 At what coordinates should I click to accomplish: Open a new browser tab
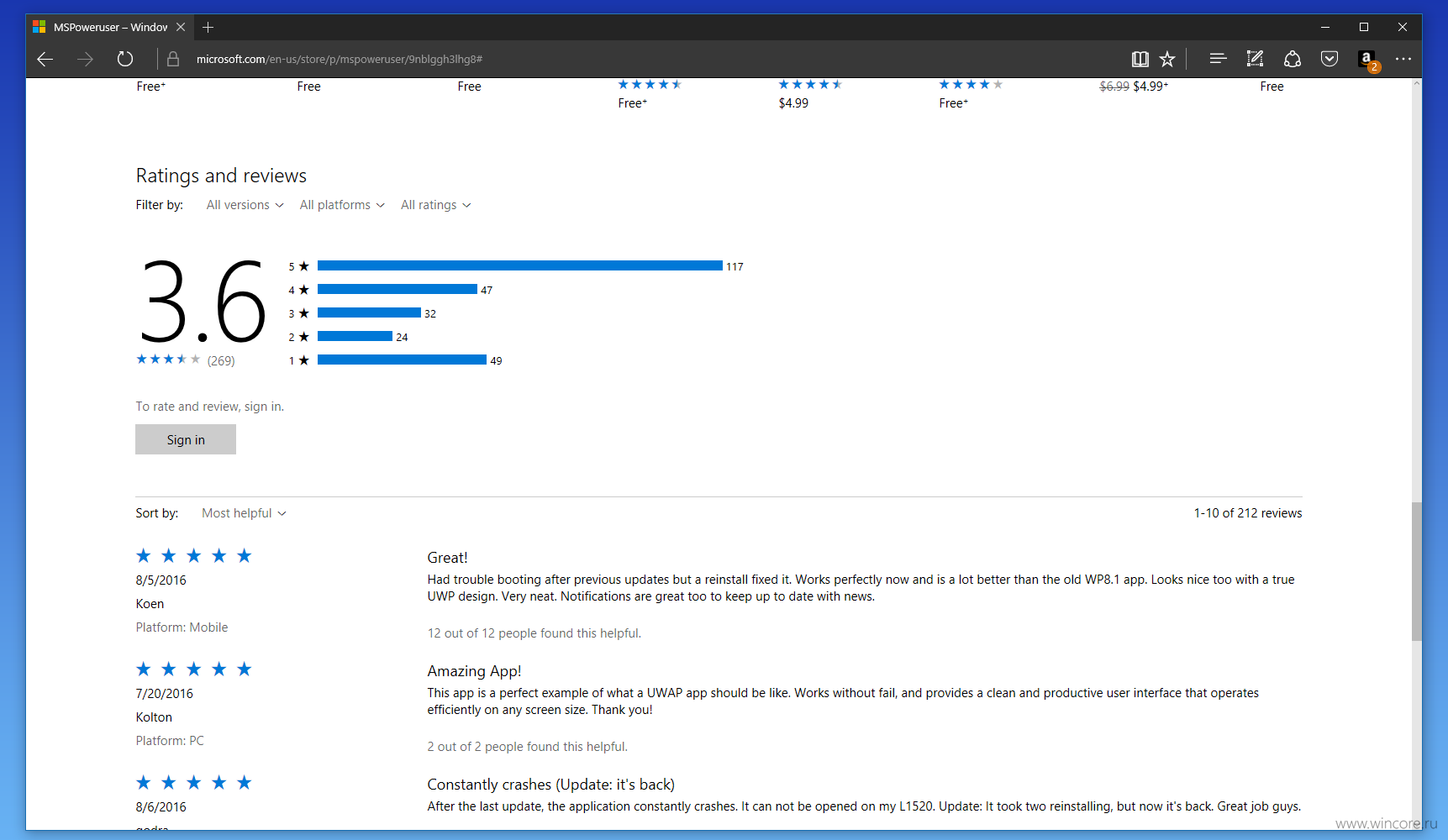click(208, 27)
